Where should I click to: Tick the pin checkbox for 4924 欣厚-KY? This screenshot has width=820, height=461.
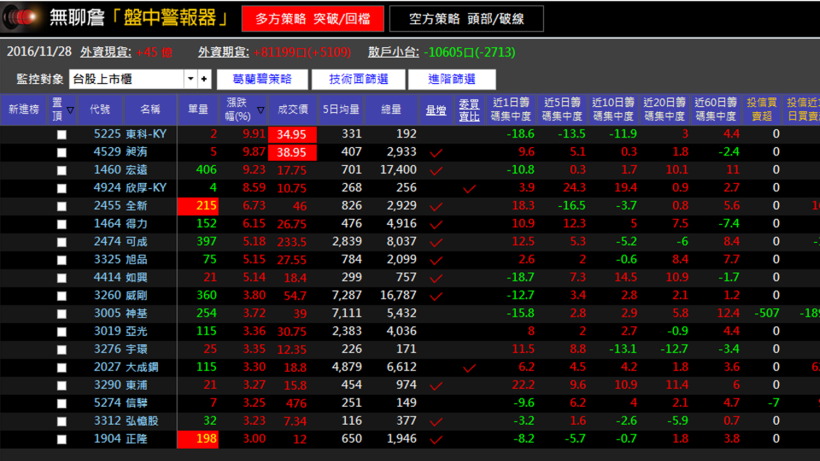click(62, 189)
